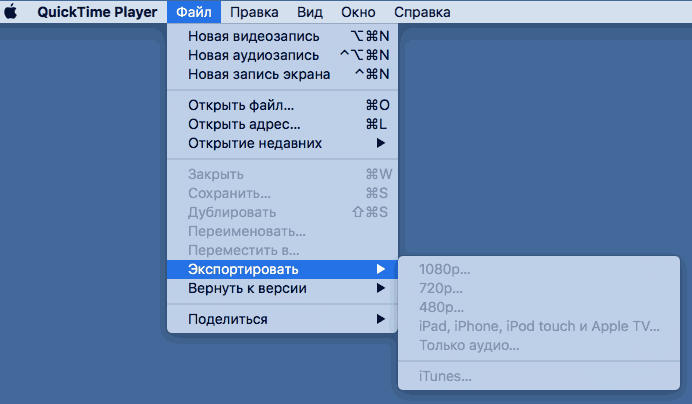The height and width of the screenshot is (404, 692).
Task: Expand the Открытие недавних submenu
Action: 282,143
